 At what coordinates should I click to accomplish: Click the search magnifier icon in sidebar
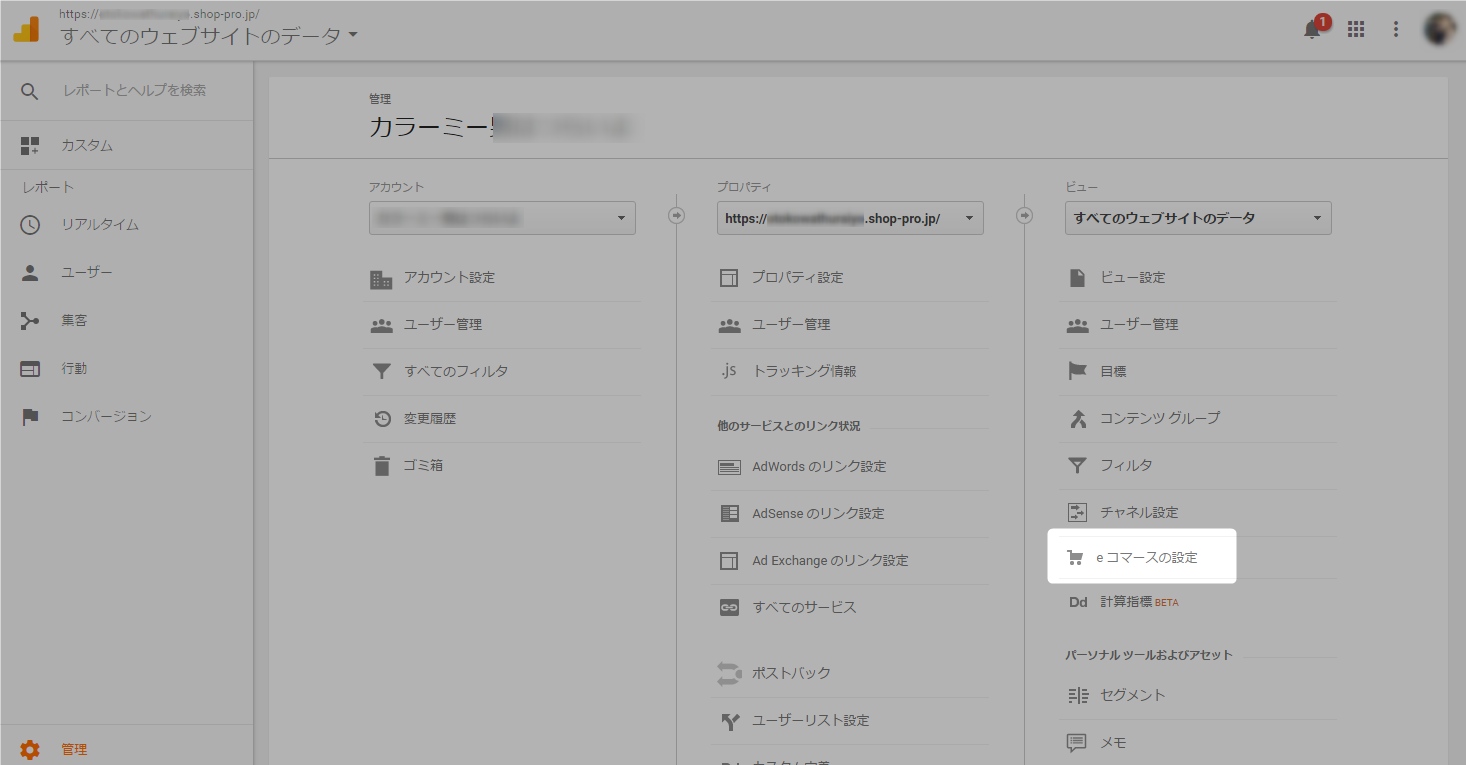click(30, 91)
